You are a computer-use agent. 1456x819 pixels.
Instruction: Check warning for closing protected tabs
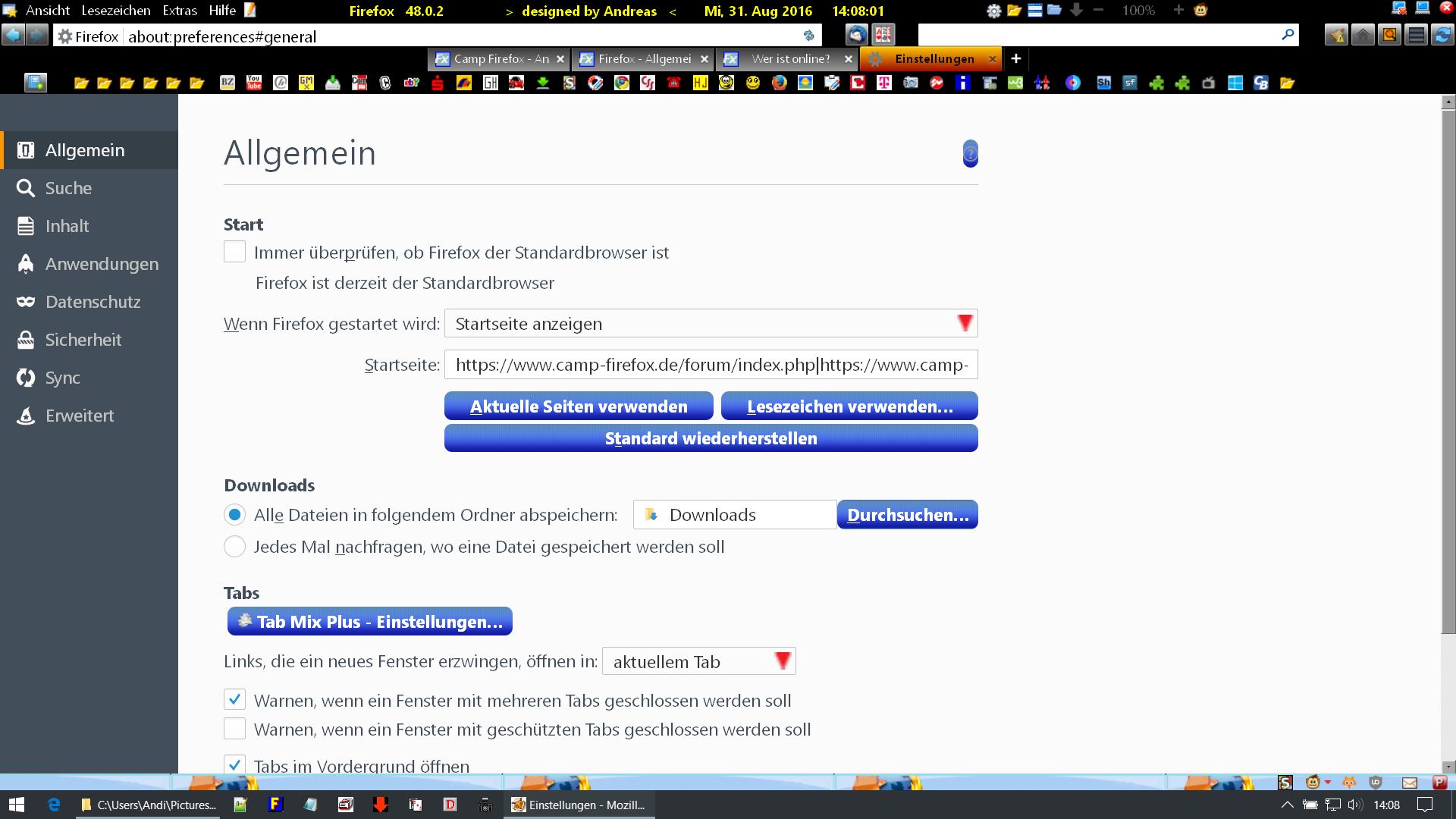pyautogui.click(x=234, y=729)
